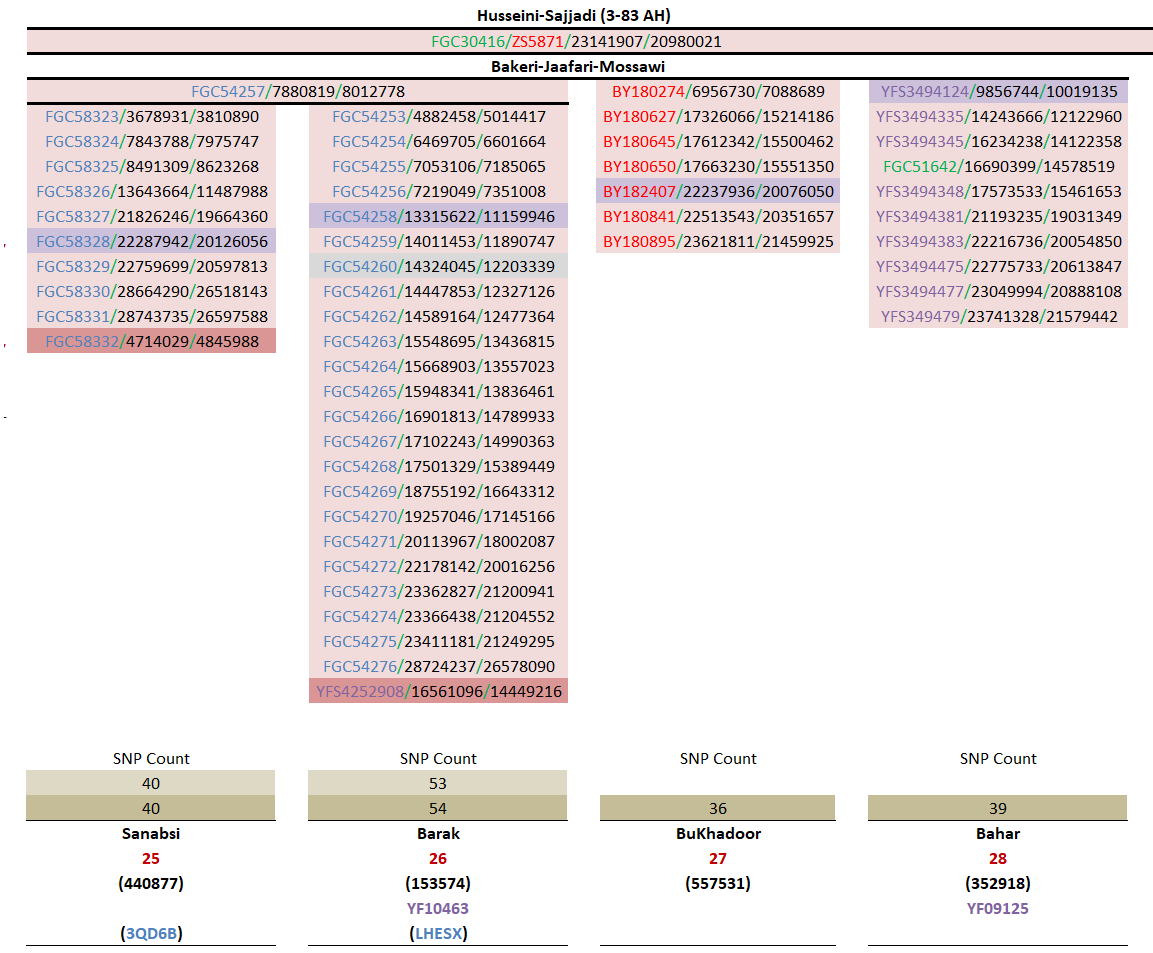Viewport: 1153px width, 953px height.
Task: Select the BY182407 highlighted cell
Action: (x=718, y=192)
